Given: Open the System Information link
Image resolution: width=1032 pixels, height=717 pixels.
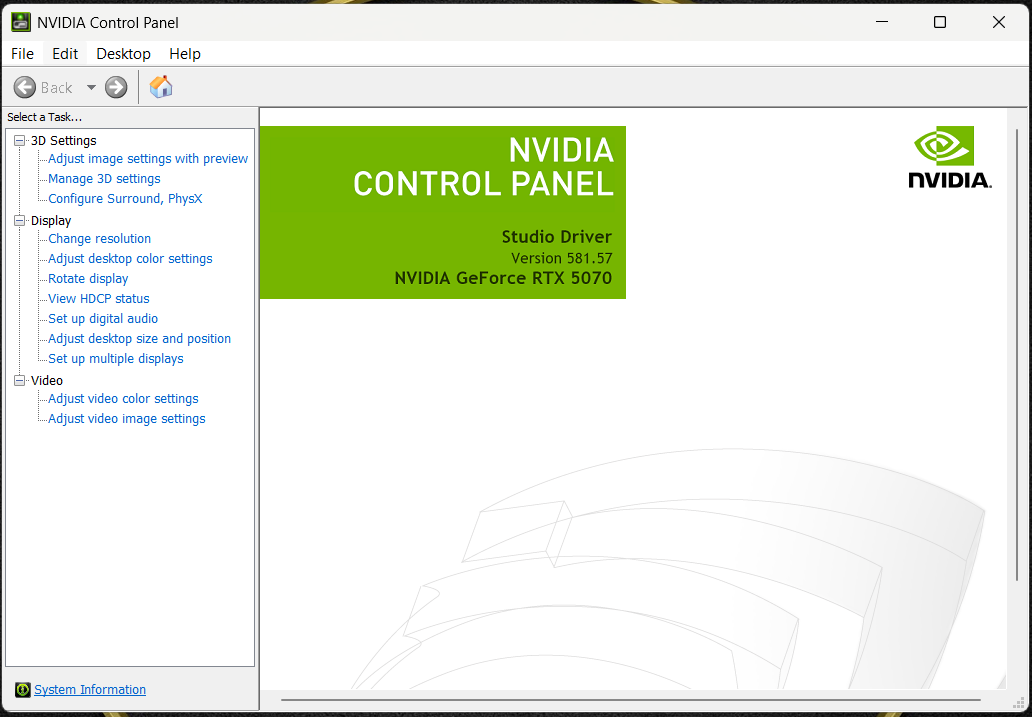Looking at the screenshot, I should 90,690.
